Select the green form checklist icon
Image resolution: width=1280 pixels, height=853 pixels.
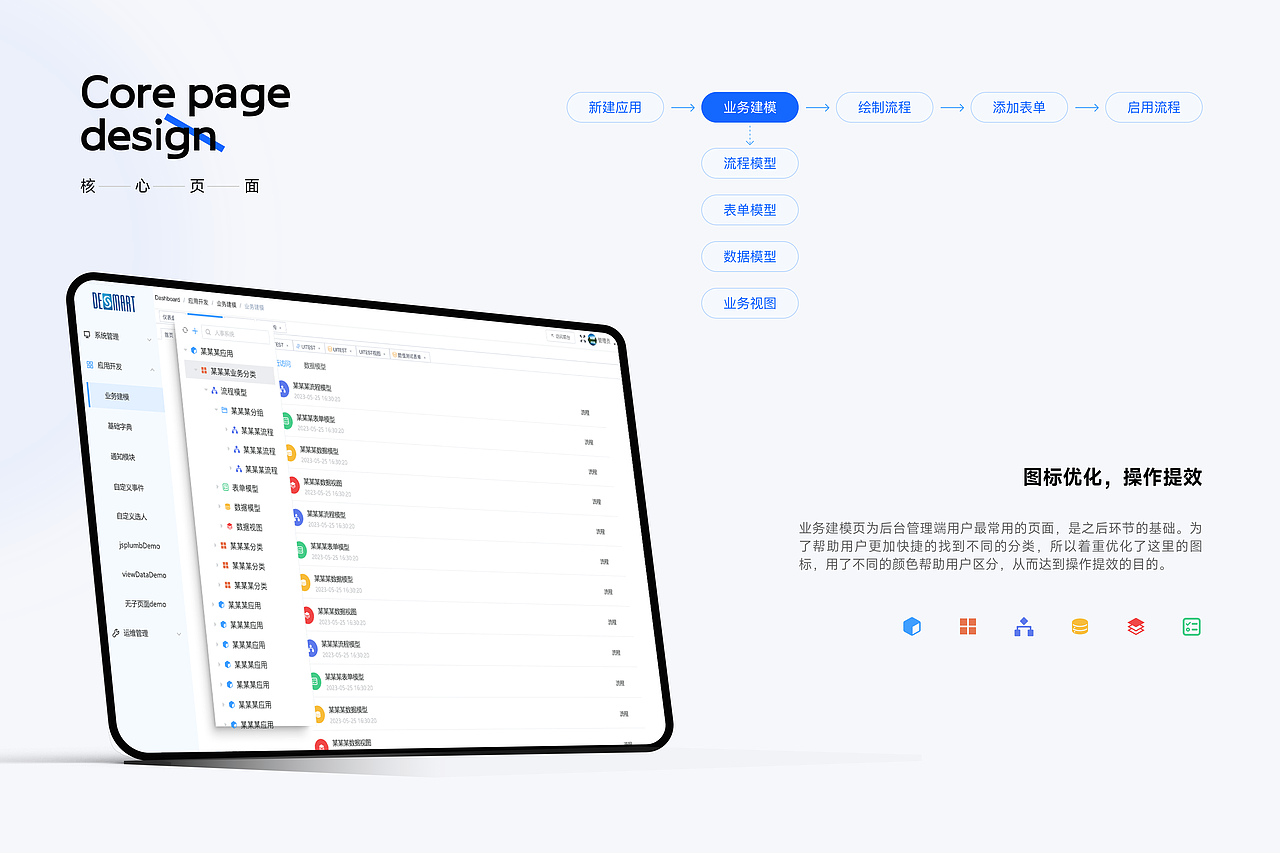(x=1191, y=626)
